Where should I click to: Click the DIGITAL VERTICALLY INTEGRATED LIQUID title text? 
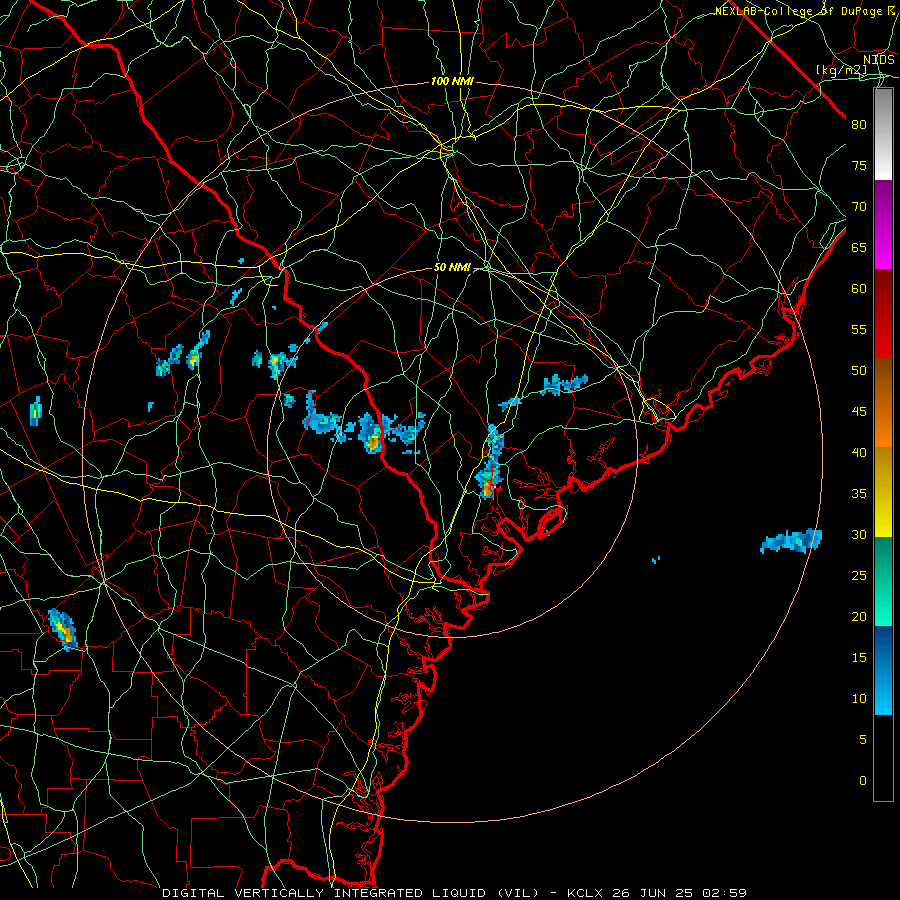[351, 893]
